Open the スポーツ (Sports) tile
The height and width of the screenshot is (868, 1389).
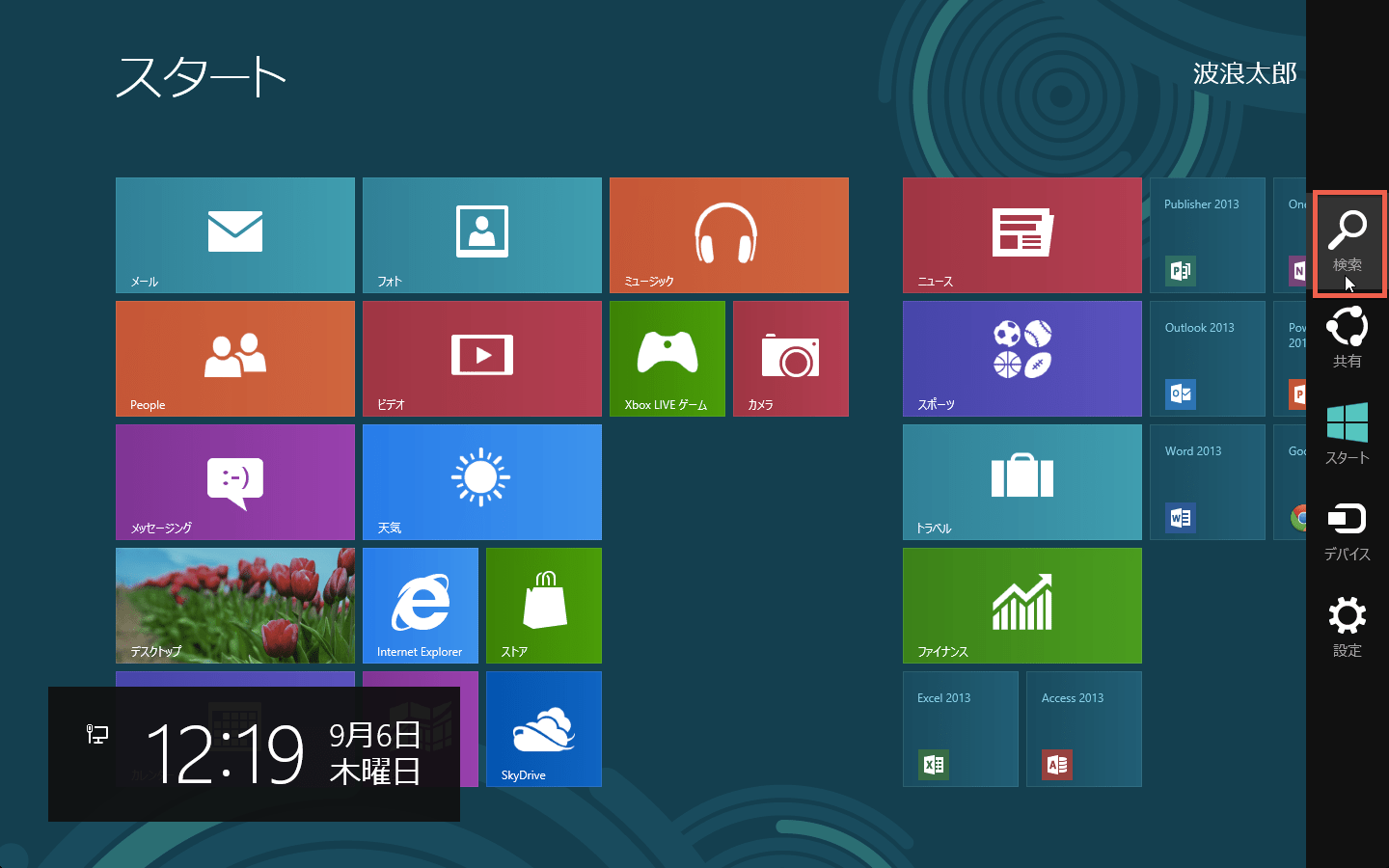click(x=1022, y=359)
